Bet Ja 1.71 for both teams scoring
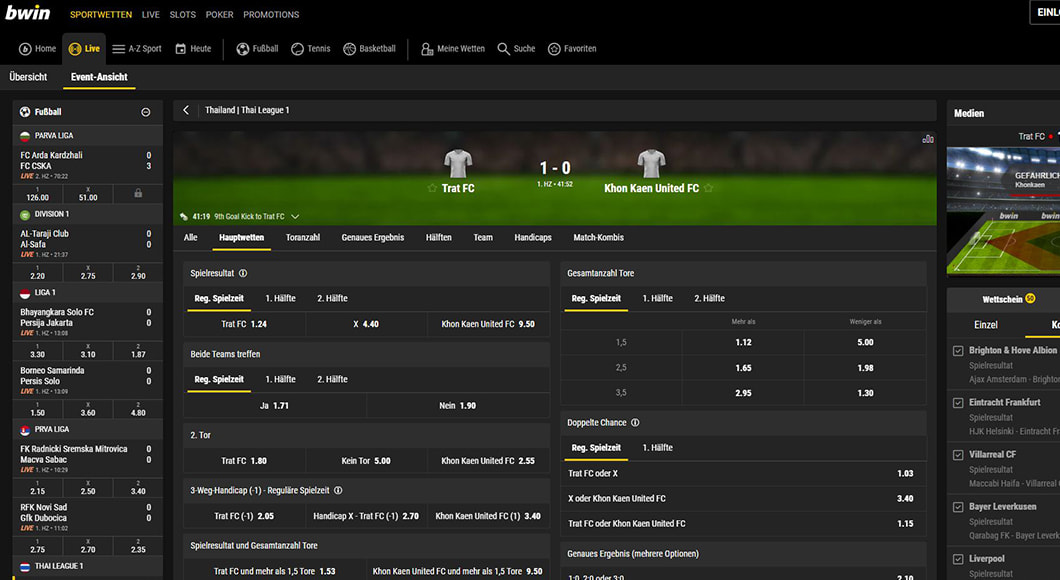 pyautogui.click(x=274, y=406)
